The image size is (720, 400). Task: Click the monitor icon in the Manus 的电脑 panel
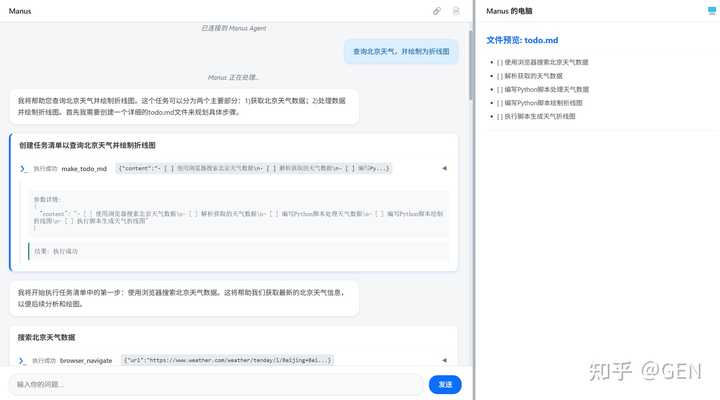click(712, 11)
